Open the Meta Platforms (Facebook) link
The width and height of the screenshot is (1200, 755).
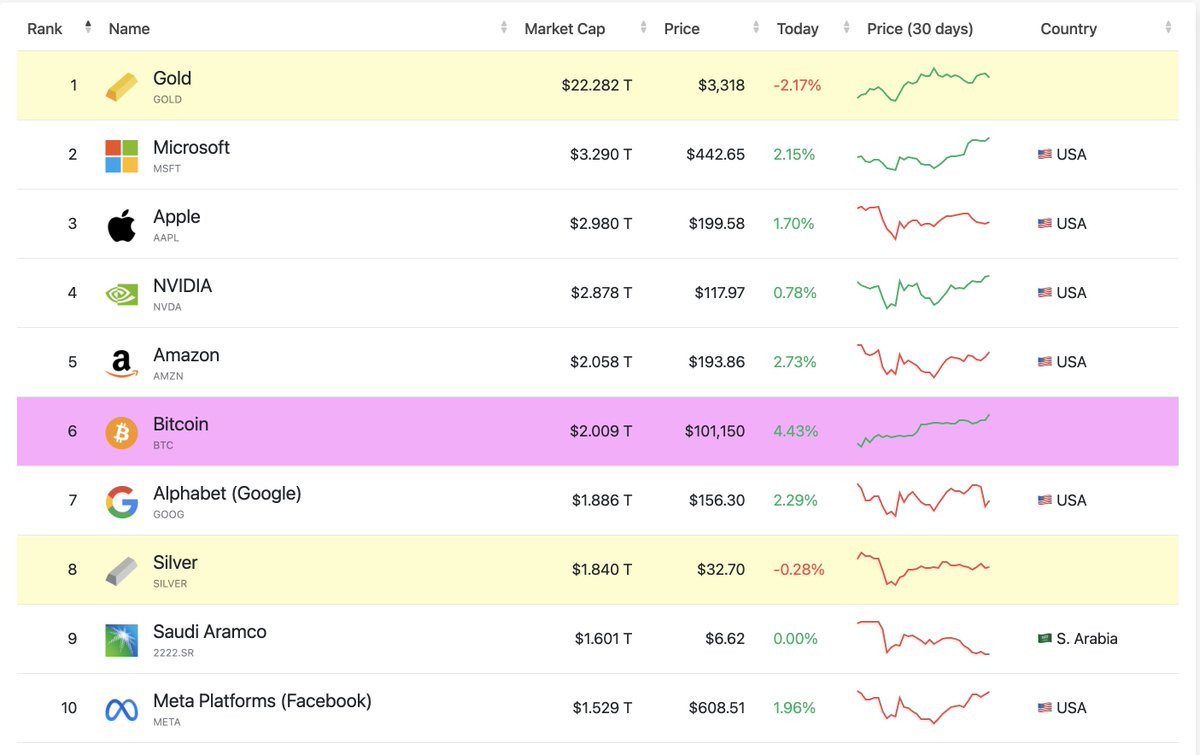(262, 701)
